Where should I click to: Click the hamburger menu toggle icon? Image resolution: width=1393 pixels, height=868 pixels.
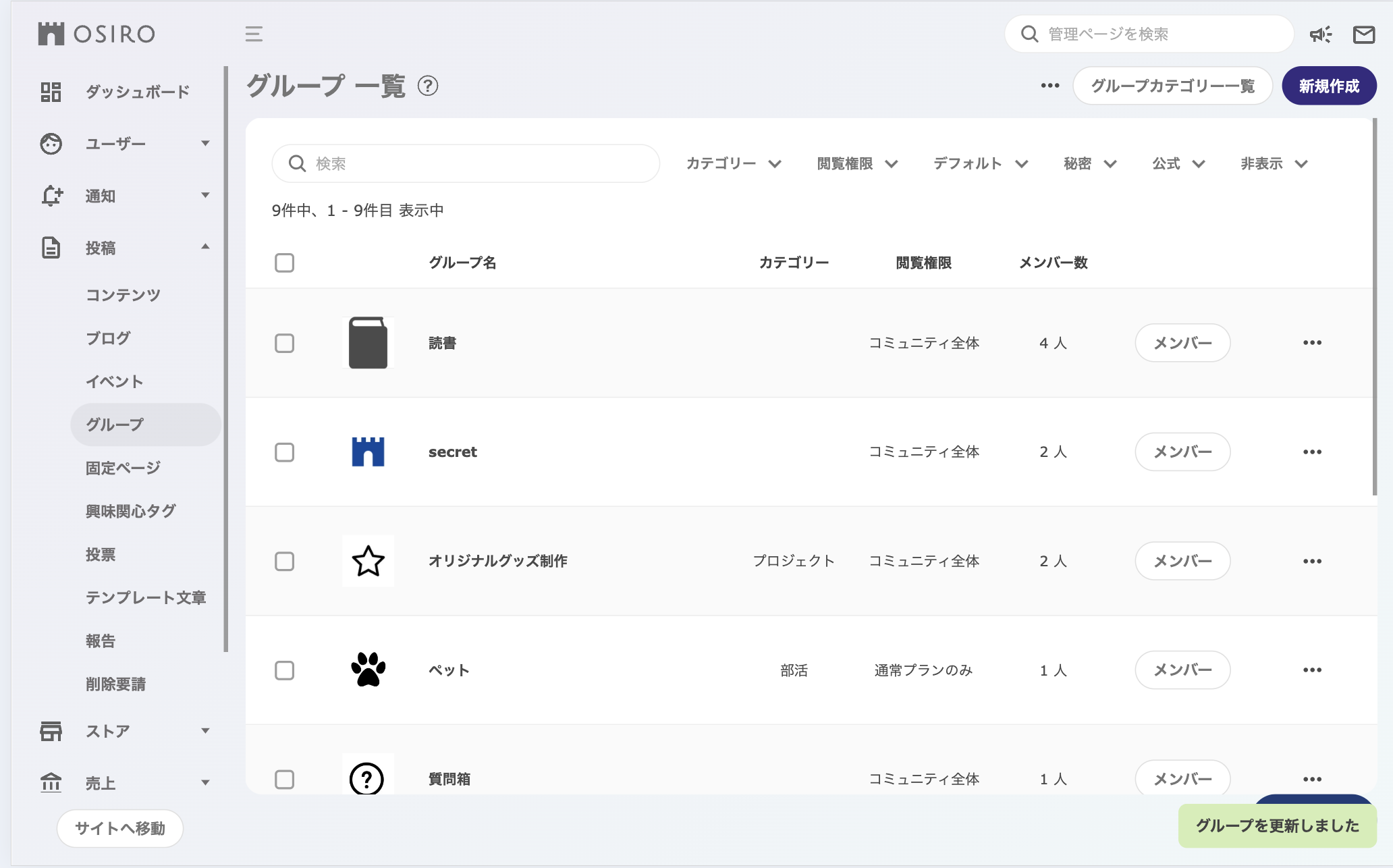tap(254, 34)
